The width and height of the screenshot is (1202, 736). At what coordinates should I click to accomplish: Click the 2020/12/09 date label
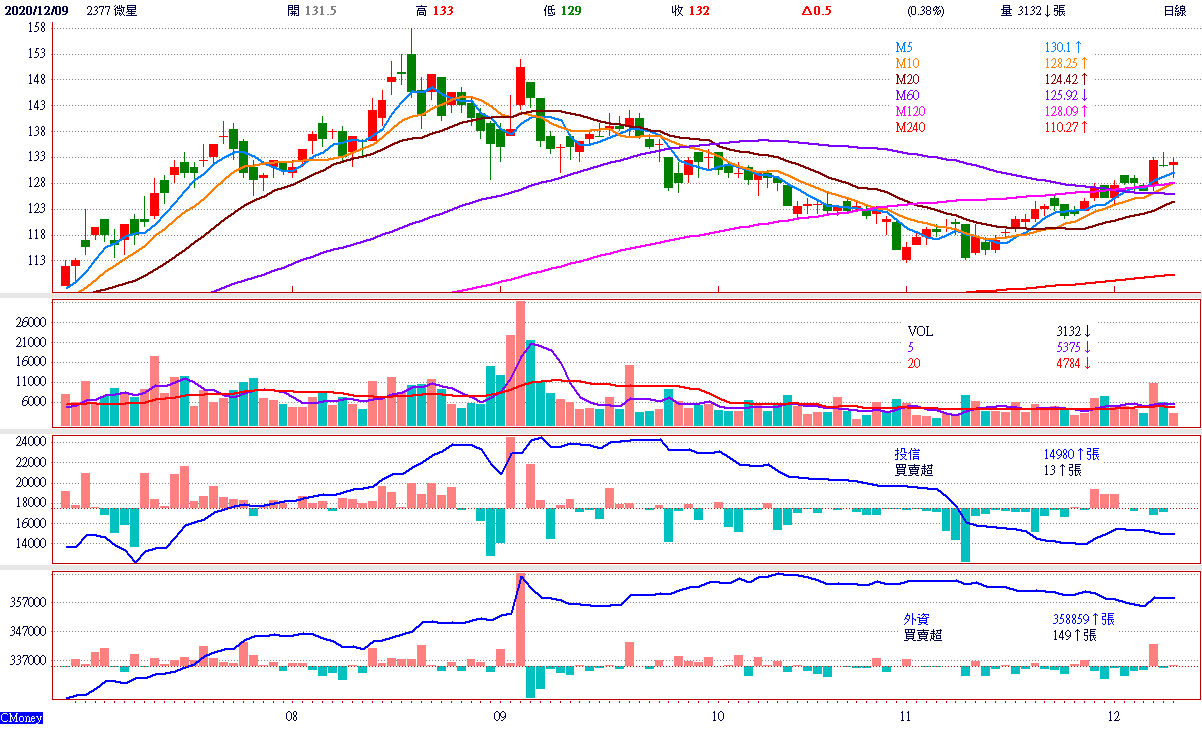[x=36, y=11]
